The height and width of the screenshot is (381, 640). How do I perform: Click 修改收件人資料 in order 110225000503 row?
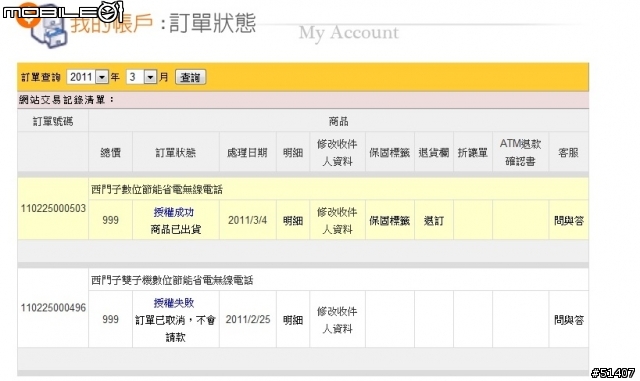pos(337,221)
